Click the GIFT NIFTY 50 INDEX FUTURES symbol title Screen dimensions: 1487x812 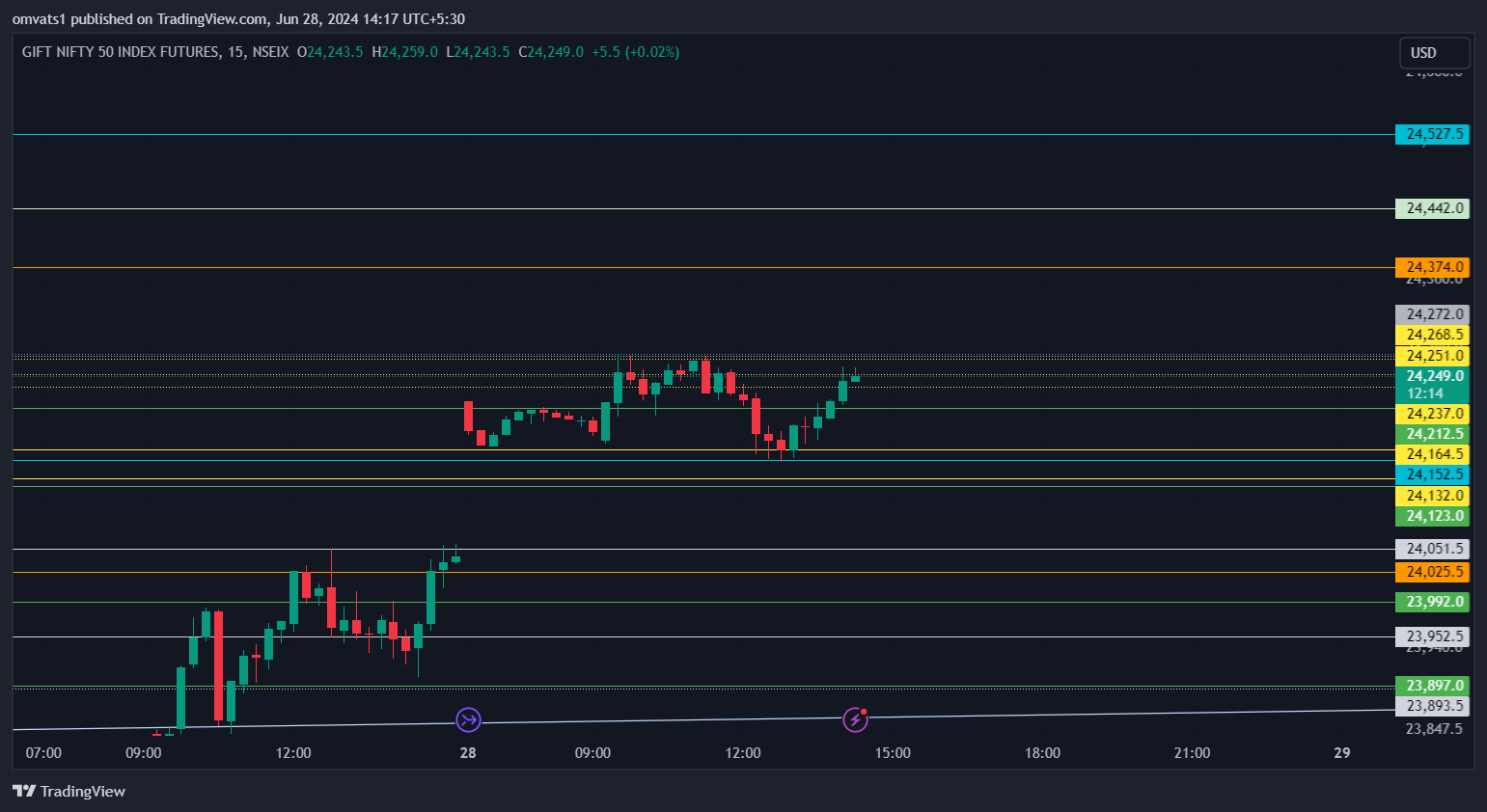click(x=155, y=52)
